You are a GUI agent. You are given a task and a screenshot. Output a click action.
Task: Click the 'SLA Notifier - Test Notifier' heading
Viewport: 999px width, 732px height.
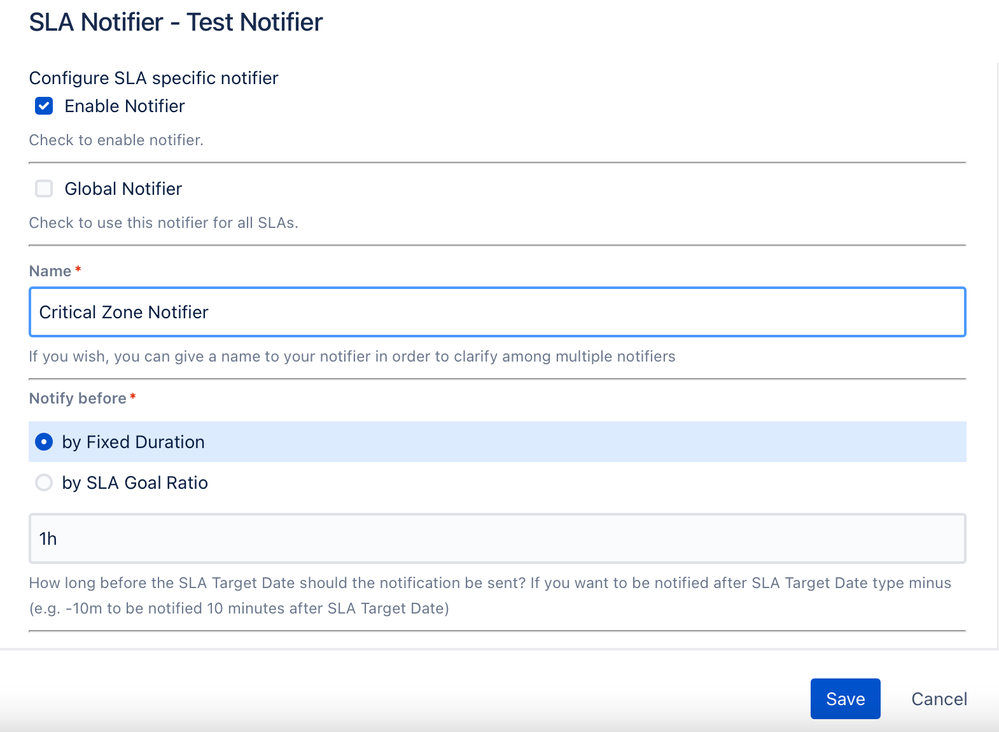click(176, 22)
